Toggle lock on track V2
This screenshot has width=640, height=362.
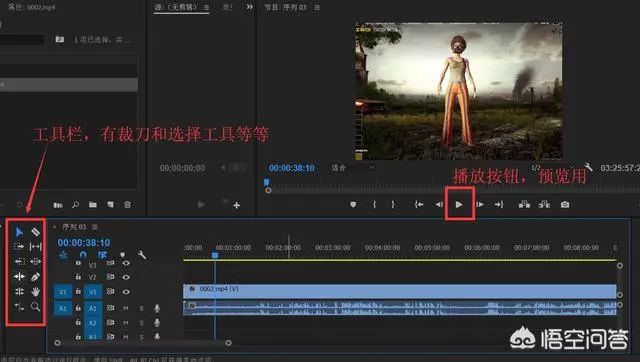(78, 277)
